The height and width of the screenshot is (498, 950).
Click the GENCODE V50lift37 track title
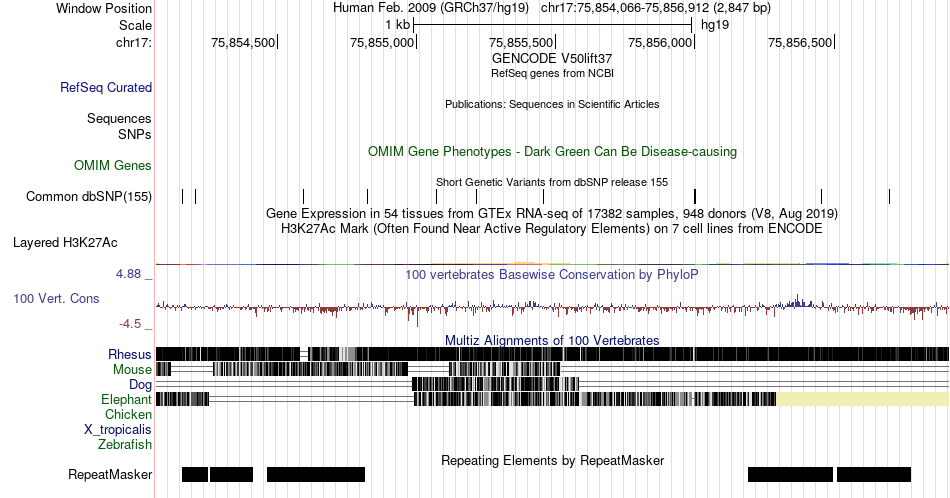coord(552,59)
